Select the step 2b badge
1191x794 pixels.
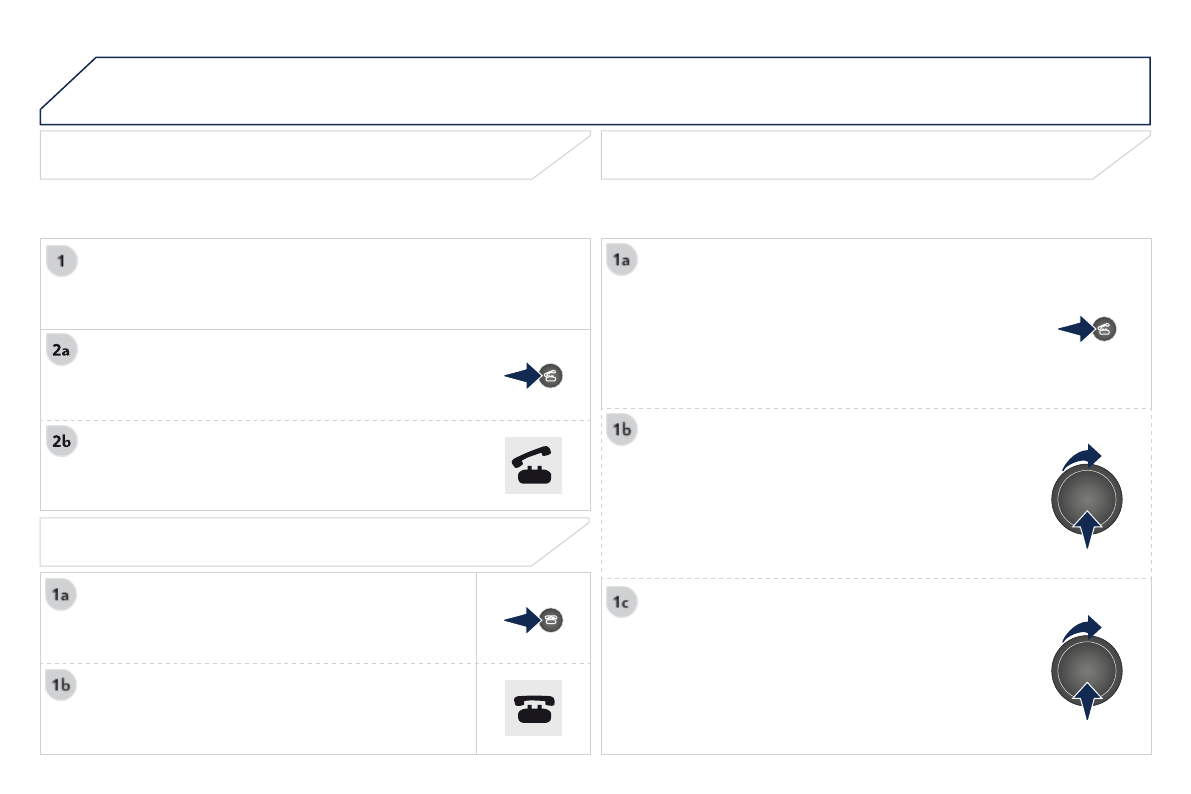tap(62, 441)
